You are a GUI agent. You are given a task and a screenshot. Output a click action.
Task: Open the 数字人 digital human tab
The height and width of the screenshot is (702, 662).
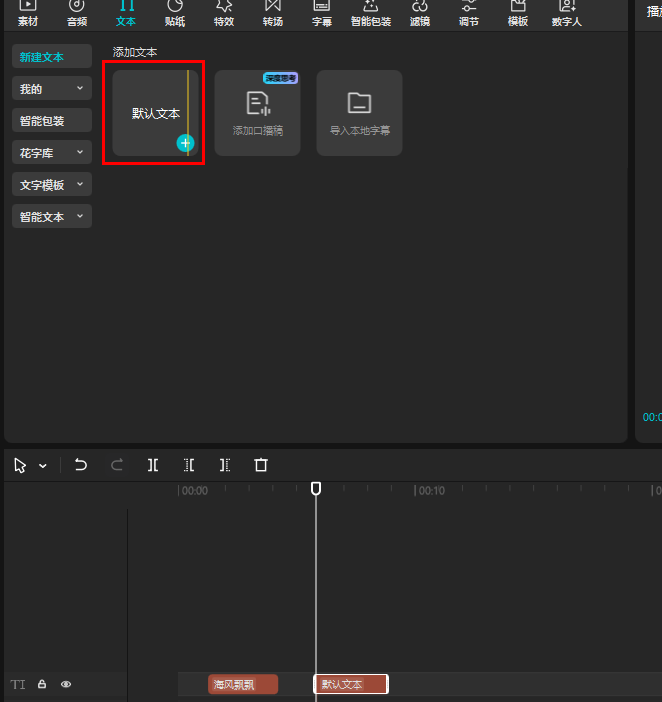pos(567,13)
